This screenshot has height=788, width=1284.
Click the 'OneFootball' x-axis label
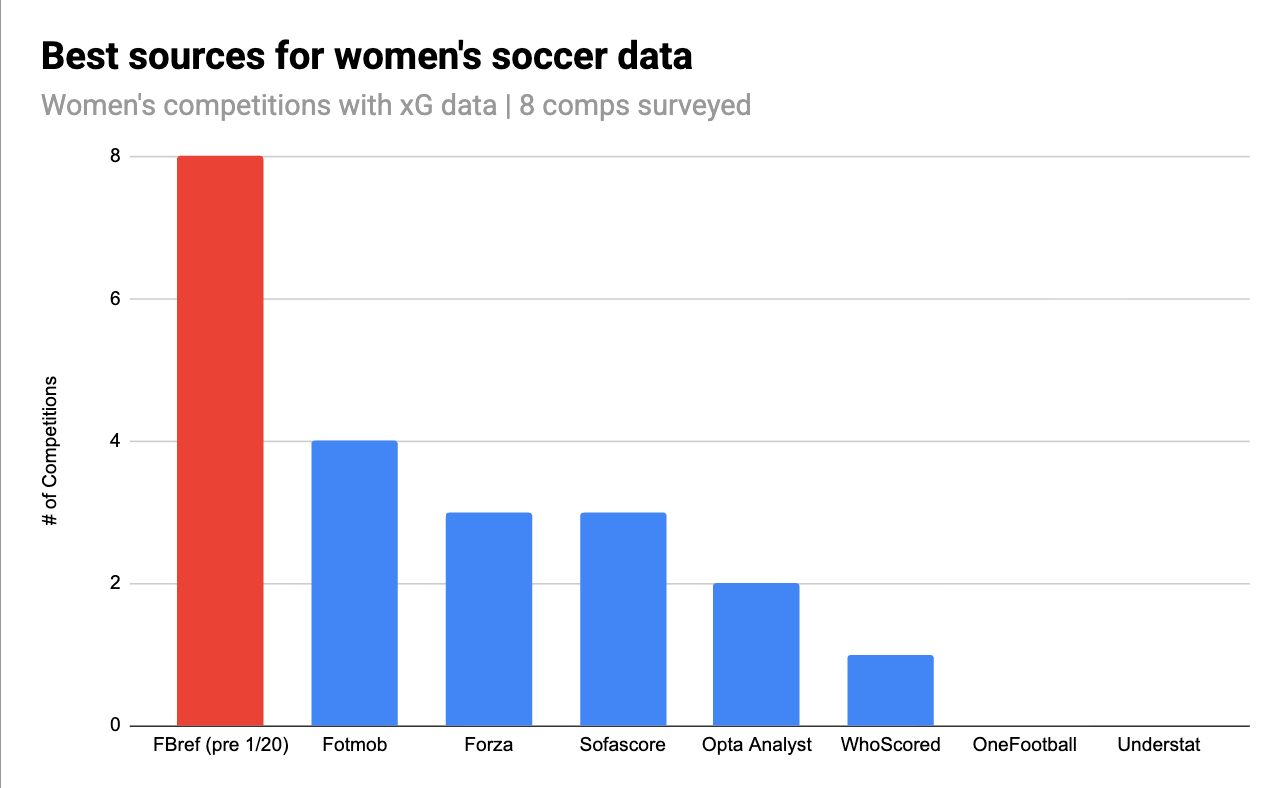coord(1024,745)
